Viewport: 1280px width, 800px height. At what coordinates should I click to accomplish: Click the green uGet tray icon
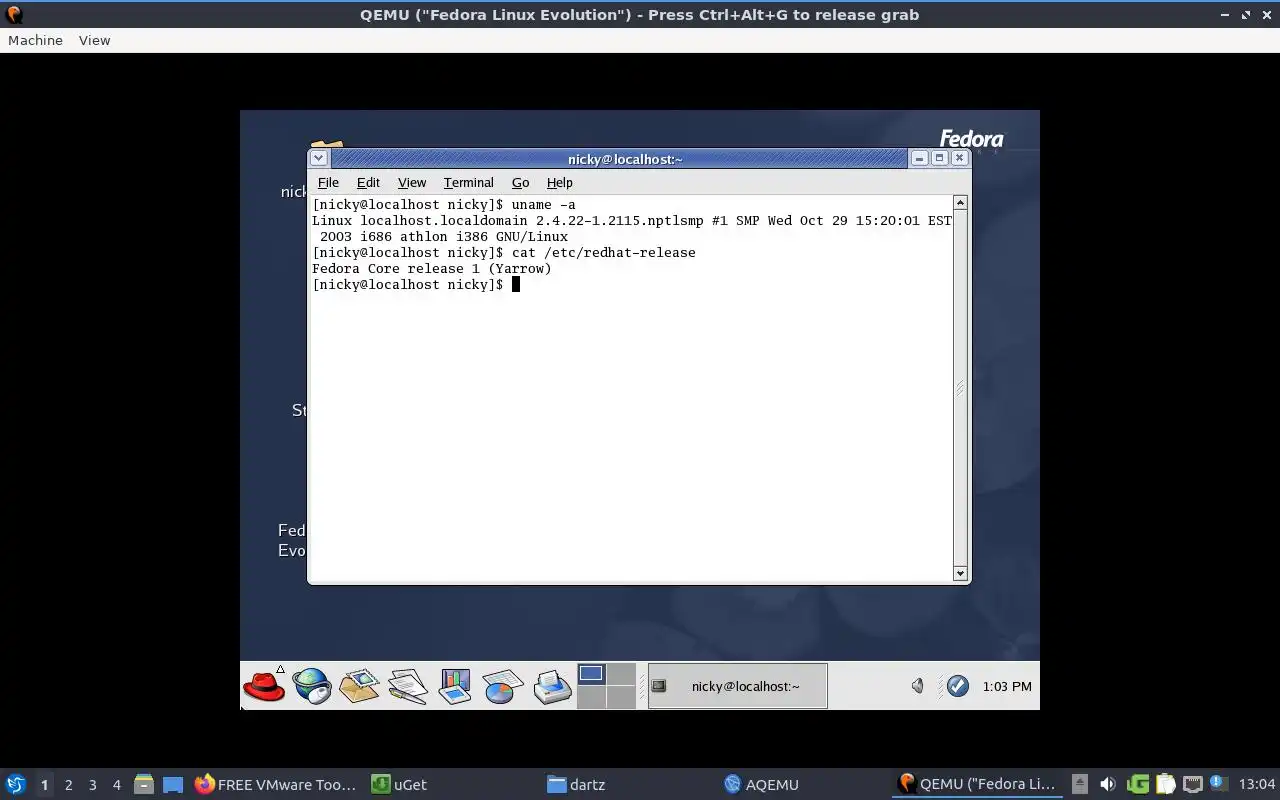tap(1137, 784)
